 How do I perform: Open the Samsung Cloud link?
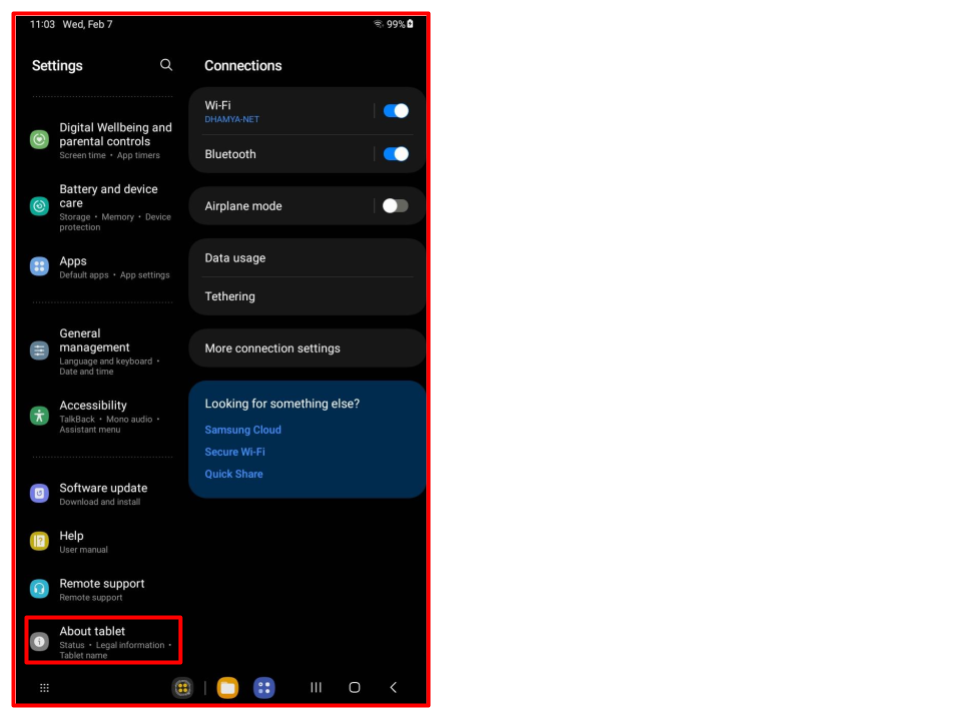point(243,430)
